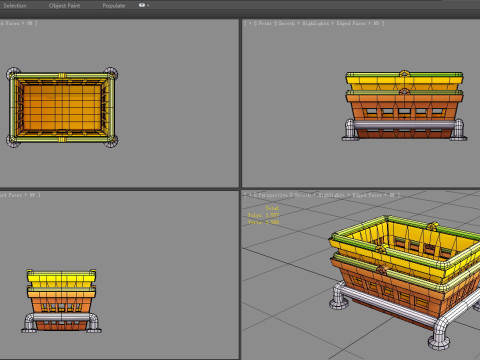480x360 pixels.
Task: Click the Total statistics heading
Action: click(x=272, y=208)
